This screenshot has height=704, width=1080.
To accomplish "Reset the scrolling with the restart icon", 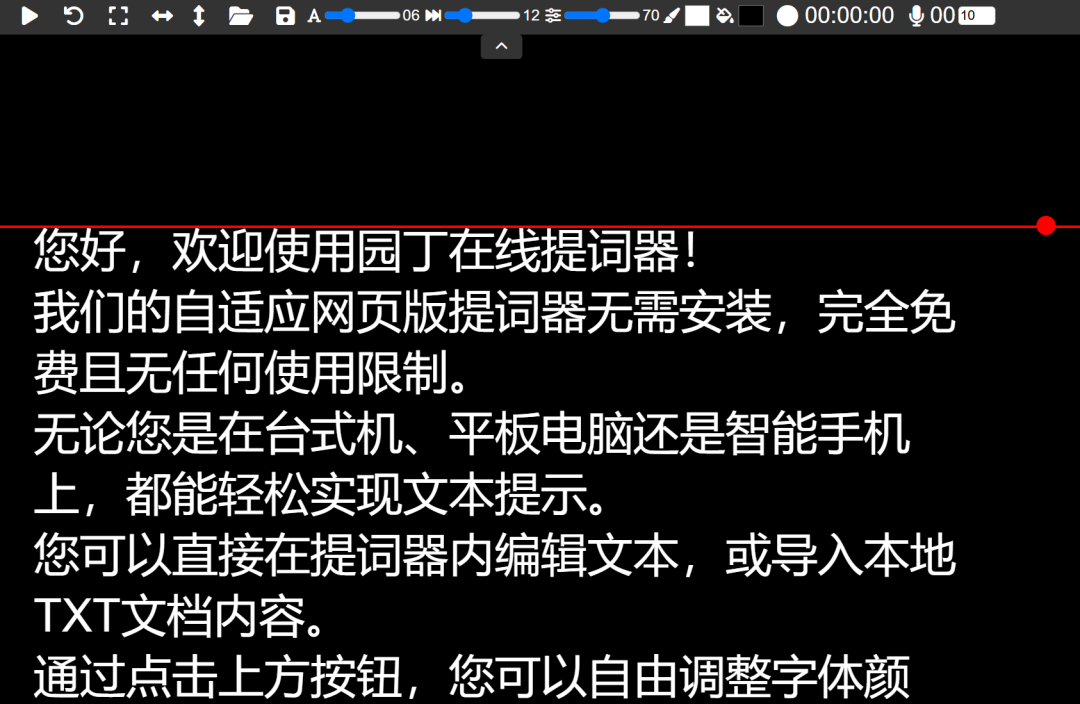I will [72, 15].
